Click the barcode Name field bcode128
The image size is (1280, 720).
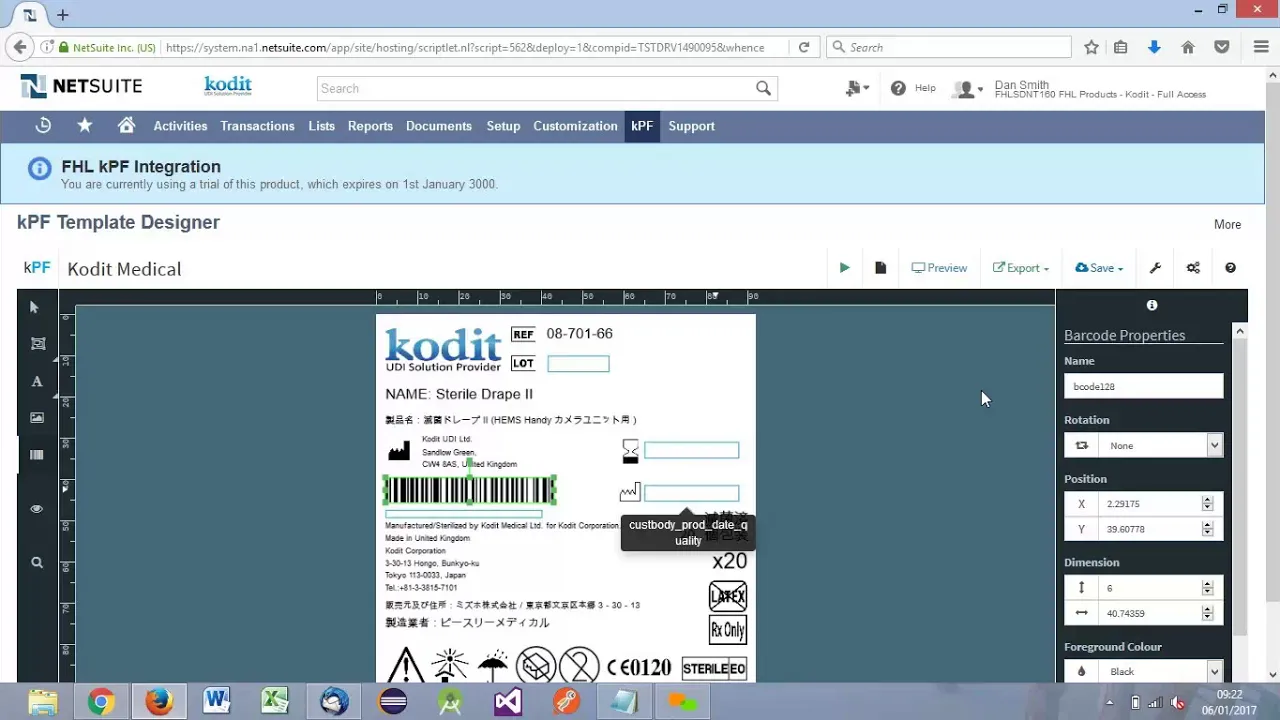tap(1143, 386)
